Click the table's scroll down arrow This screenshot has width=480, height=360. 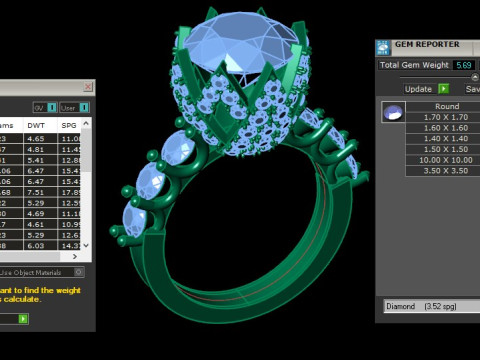[86, 245]
